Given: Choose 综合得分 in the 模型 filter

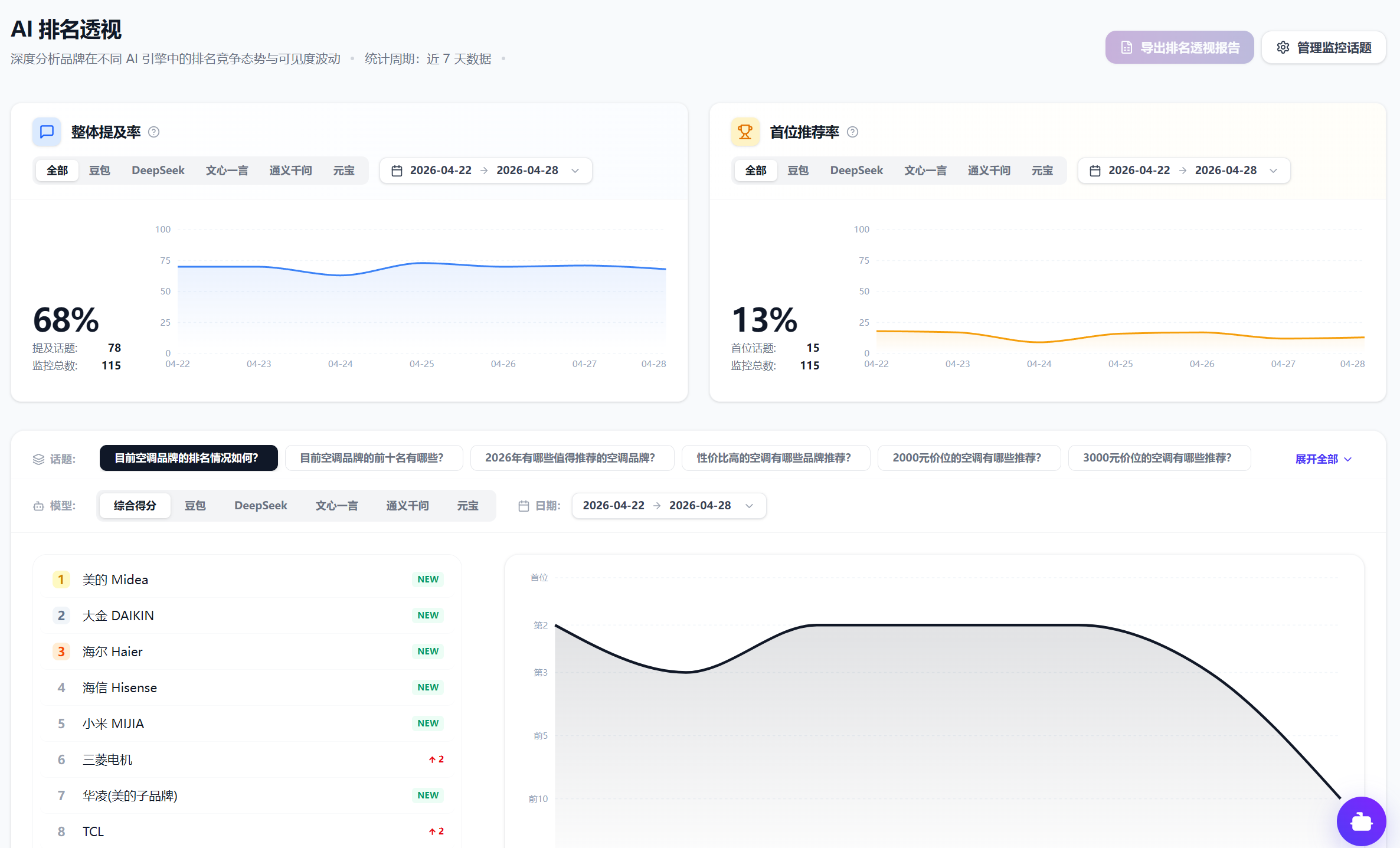Looking at the screenshot, I should 135,506.
